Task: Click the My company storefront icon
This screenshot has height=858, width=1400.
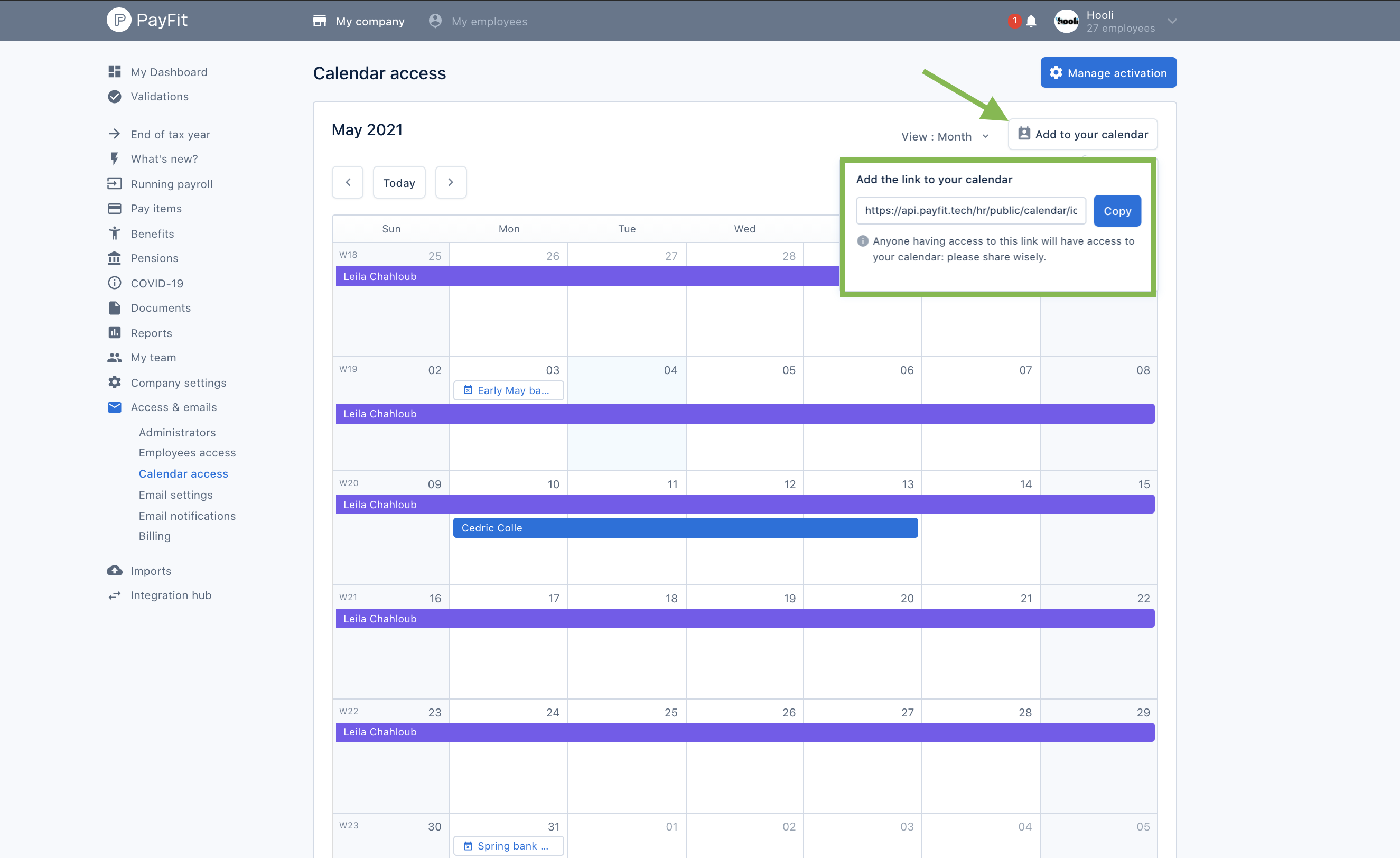Action: click(320, 21)
